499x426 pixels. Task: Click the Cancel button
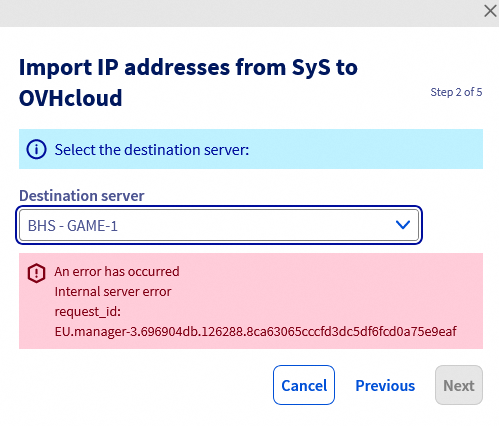(x=304, y=385)
